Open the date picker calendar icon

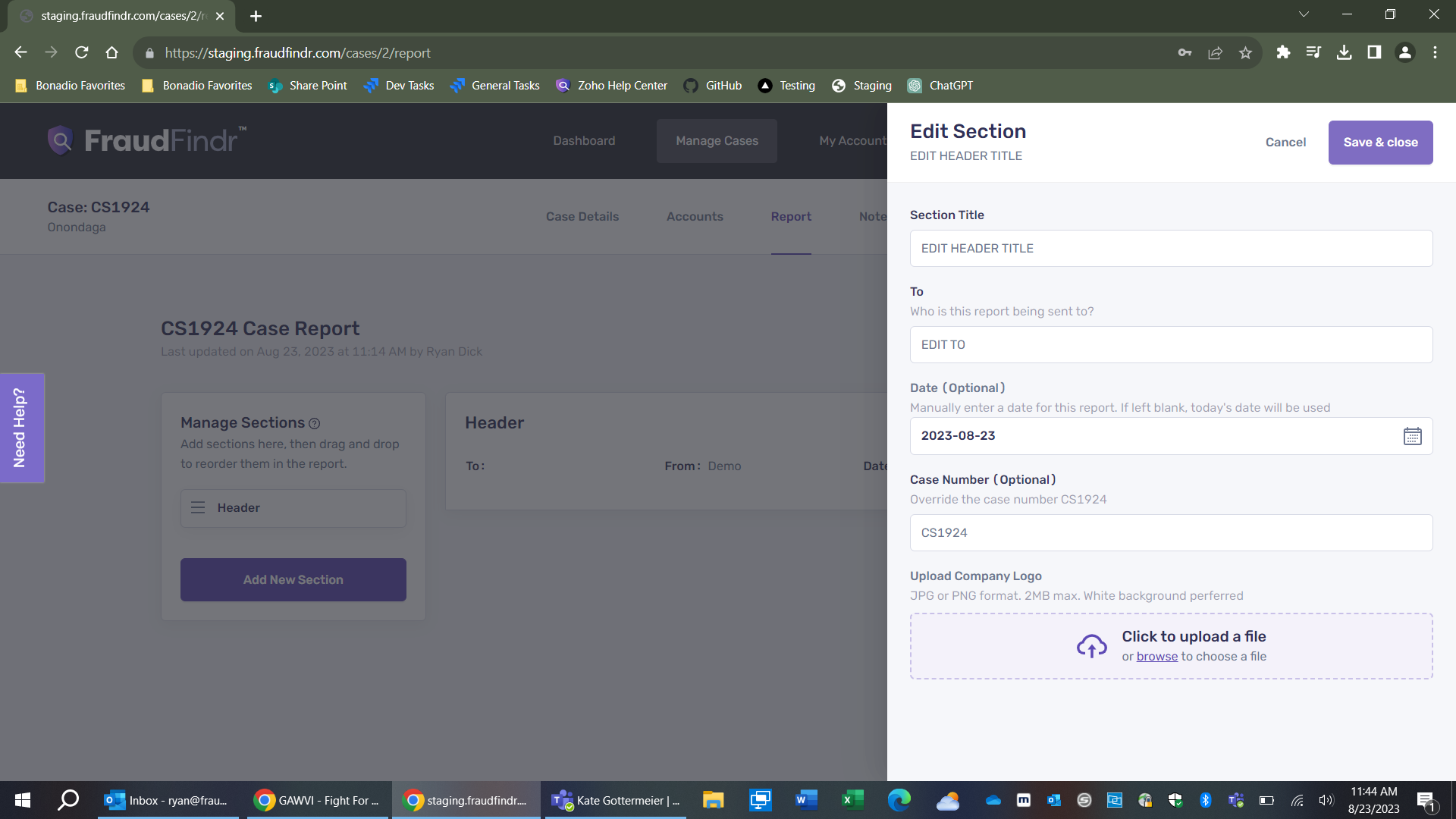click(x=1412, y=436)
